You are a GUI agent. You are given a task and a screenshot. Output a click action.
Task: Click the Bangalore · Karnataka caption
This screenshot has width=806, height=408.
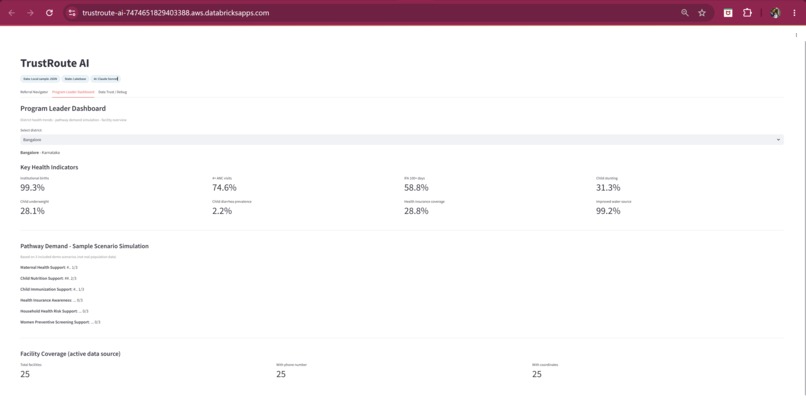click(40, 153)
